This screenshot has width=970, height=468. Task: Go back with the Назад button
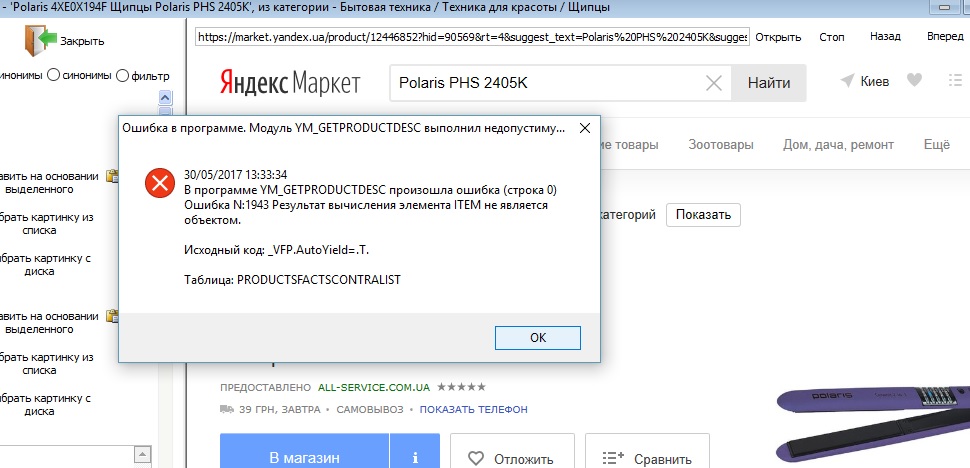885,36
